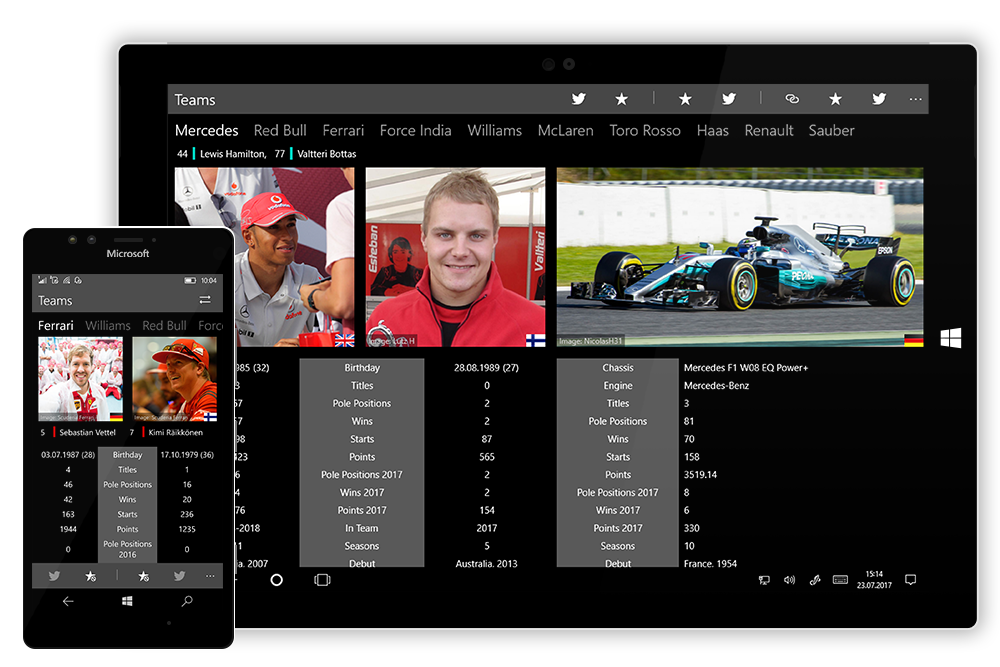Tap the Williams tab on the phone
Screen dimensions: 1000x667
108,325
